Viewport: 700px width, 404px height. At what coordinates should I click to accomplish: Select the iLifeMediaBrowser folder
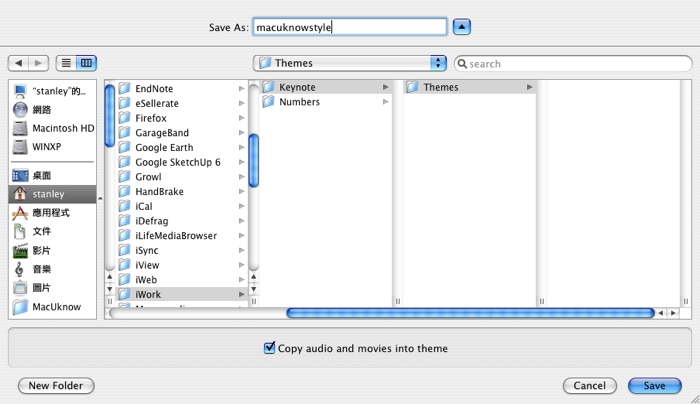click(x=182, y=236)
